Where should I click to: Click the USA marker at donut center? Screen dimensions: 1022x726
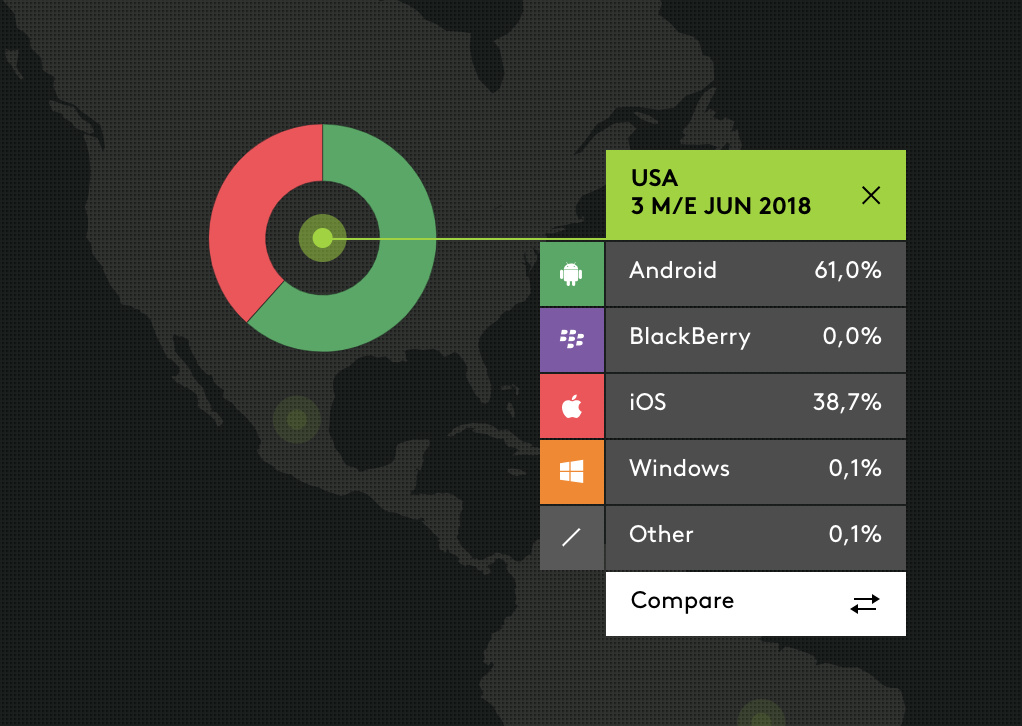coord(322,238)
